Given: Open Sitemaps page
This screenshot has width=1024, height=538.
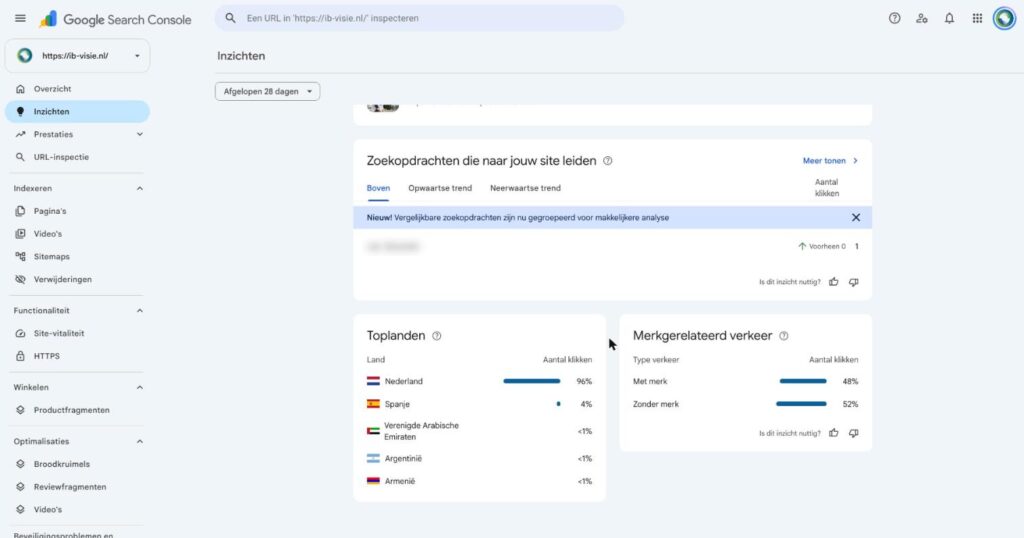Looking at the screenshot, I should pos(77,257).
